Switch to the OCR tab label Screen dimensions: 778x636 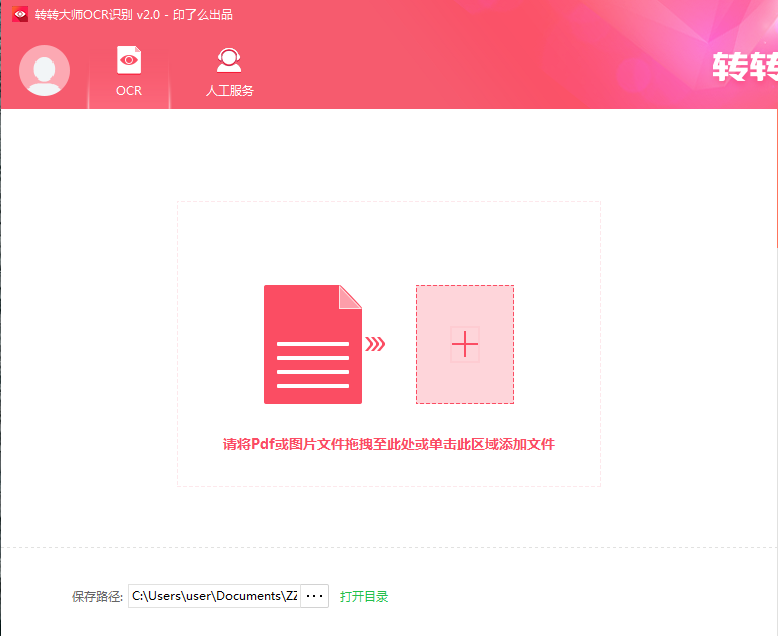tap(129, 91)
